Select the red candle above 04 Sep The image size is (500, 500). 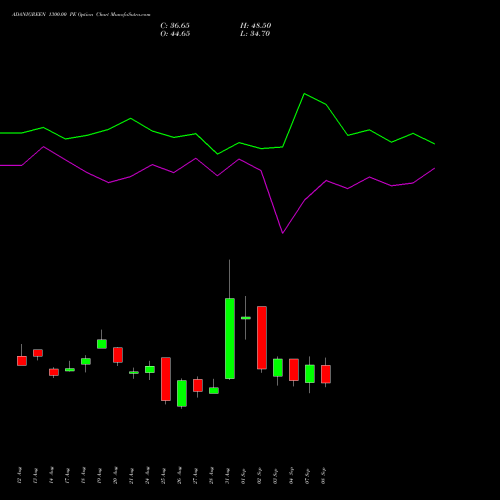tap(294, 370)
